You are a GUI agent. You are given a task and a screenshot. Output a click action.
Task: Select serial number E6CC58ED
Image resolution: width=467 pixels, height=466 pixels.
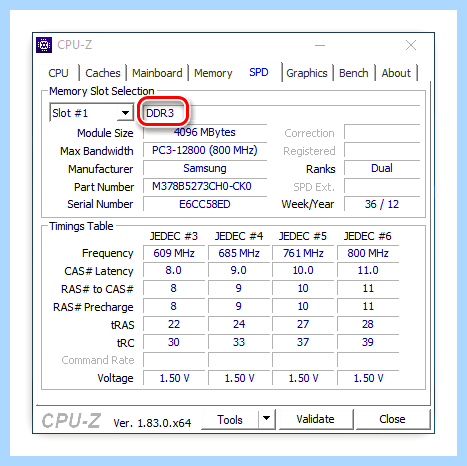205,204
